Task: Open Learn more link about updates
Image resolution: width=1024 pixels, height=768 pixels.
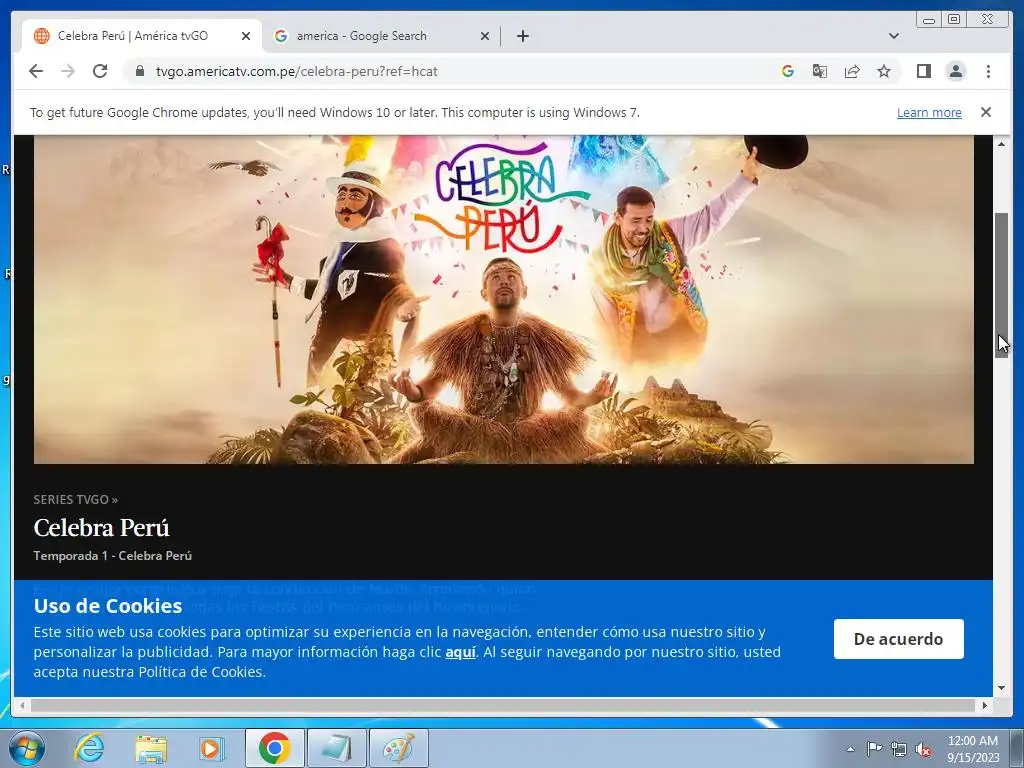Action: pyautogui.click(x=929, y=112)
